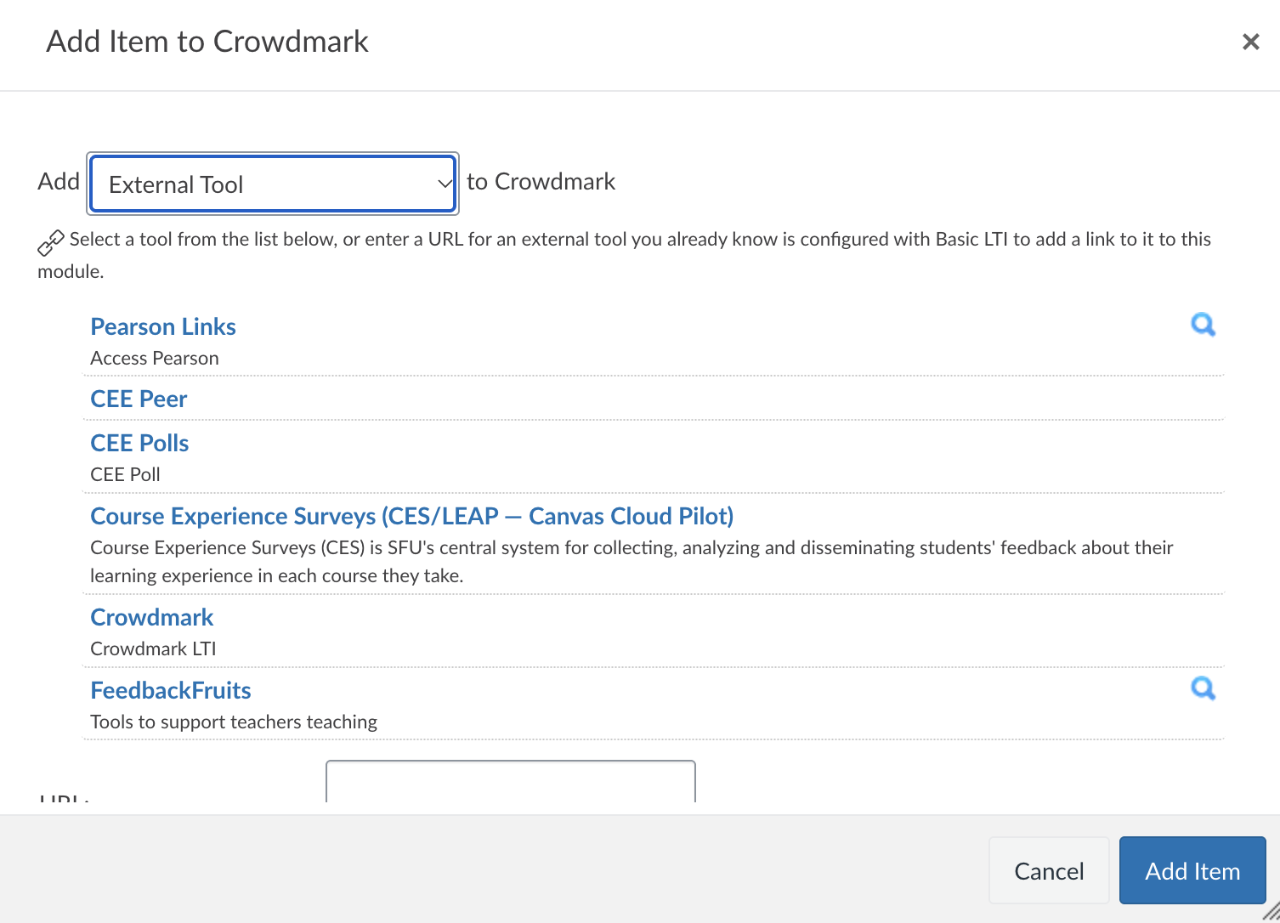The width and height of the screenshot is (1280, 923).
Task: Click the 'Access Pearson' description row
Action: (x=154, y=357)
